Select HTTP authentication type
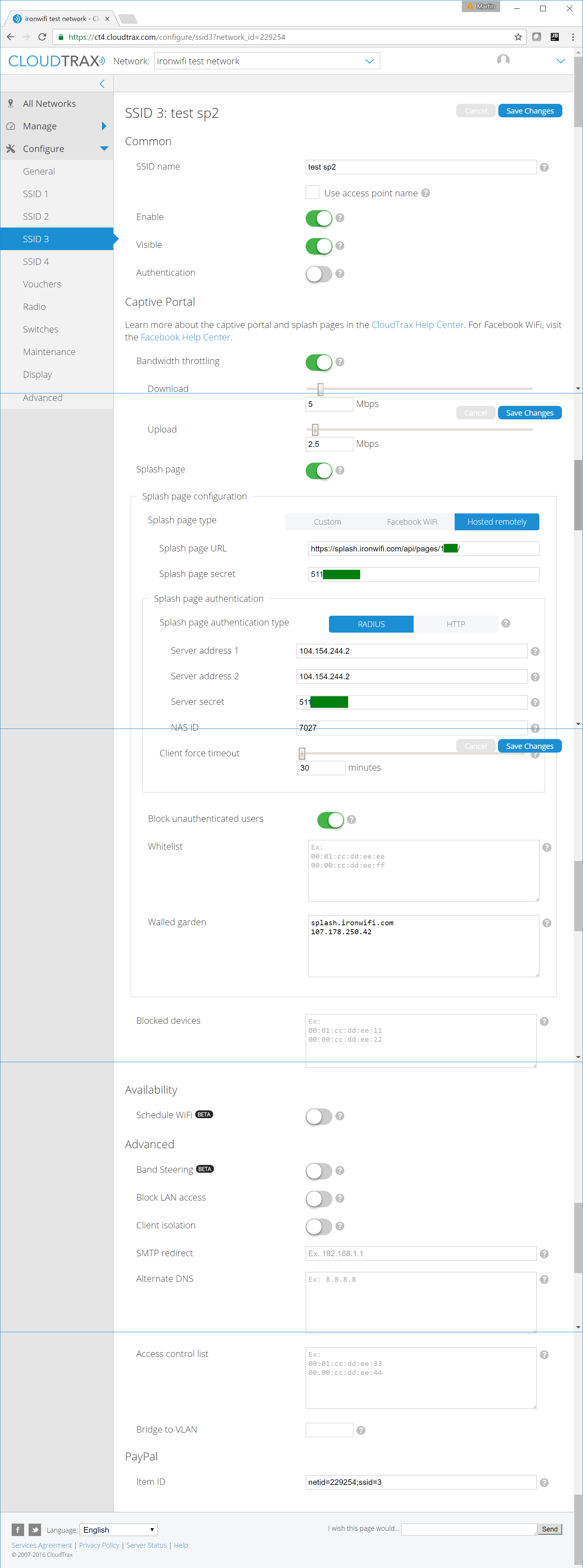Image resolution: width=583 pixels, height=1568 pixels. point(456,624)
